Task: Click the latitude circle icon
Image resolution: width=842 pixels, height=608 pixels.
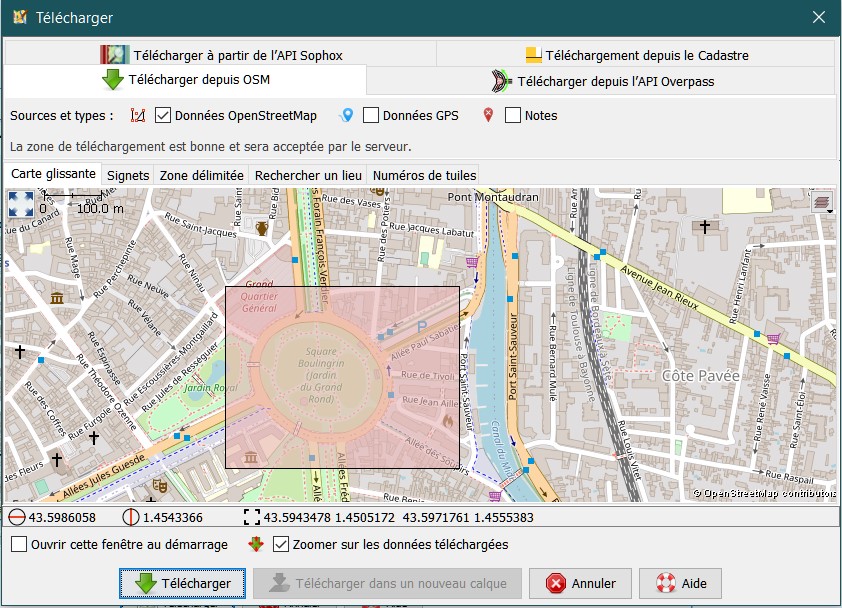Action: pos(17,517)
